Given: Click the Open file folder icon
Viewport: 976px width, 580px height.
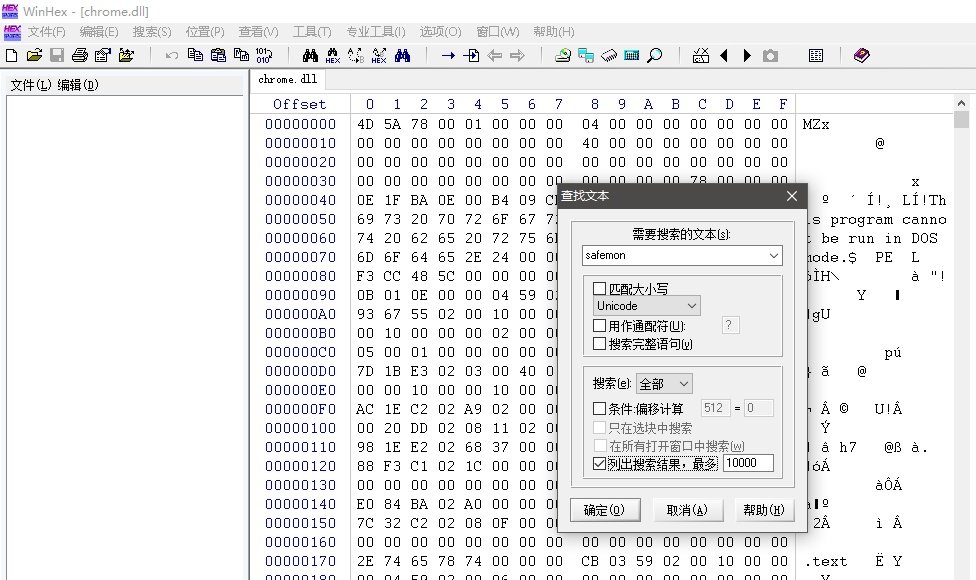Looking at the screenshot, I should coord(34,55).
